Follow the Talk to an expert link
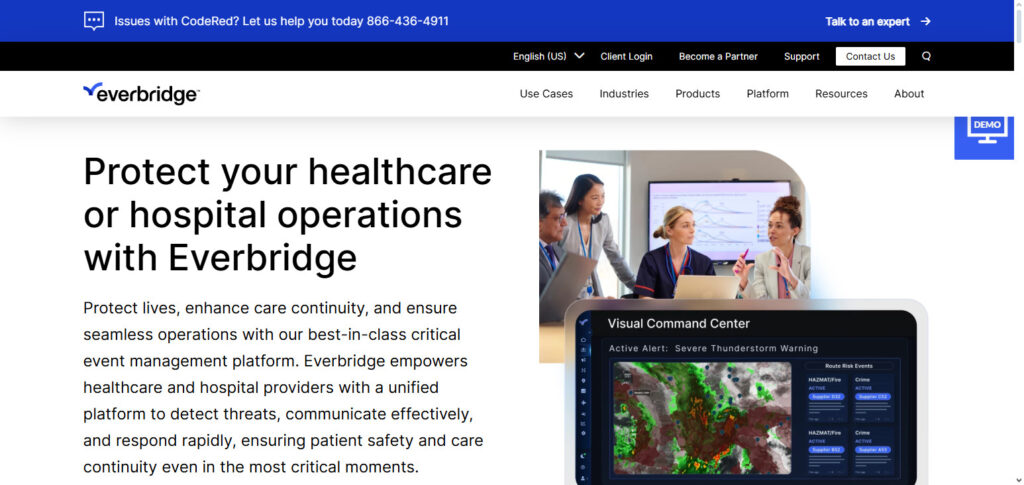Image resolution: width=1024 pixels, height=485 pixels. (x=867, y=22)
